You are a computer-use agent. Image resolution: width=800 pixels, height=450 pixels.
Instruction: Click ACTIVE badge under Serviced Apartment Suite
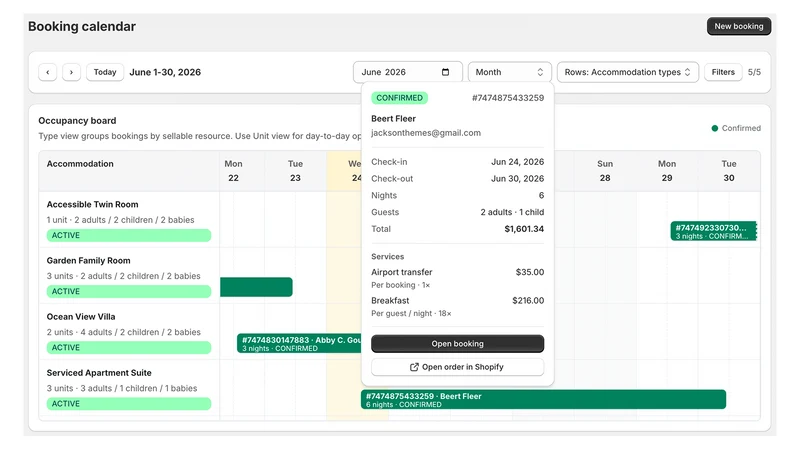pos(129,404)
